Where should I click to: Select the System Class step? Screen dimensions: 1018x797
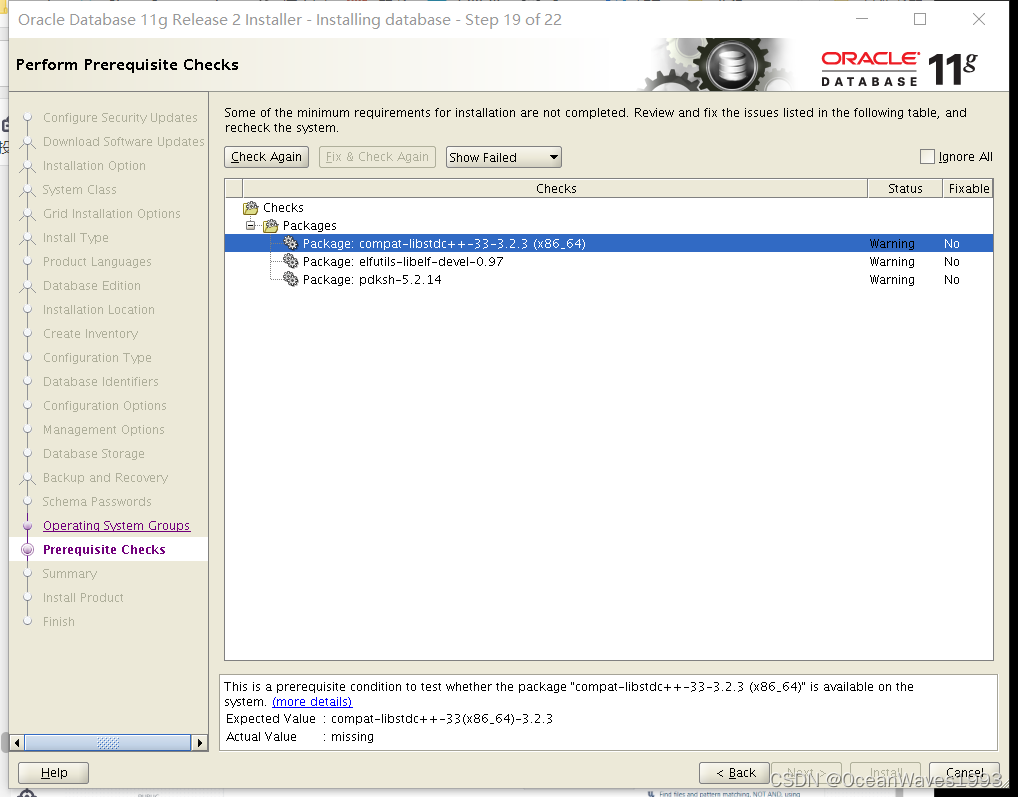tap(79, 190)
